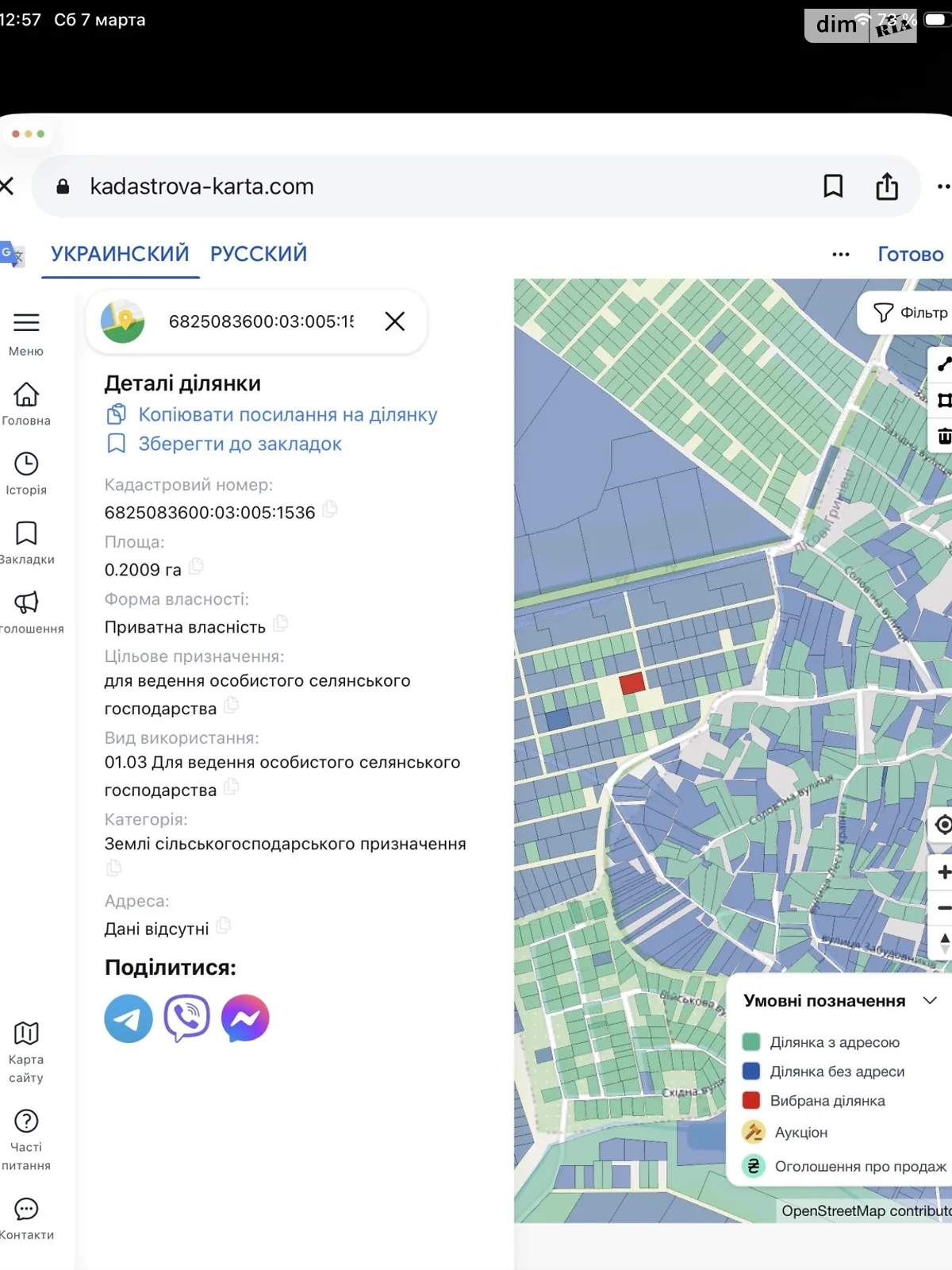Open the Фільтр map filter

(x=911, y=313)
